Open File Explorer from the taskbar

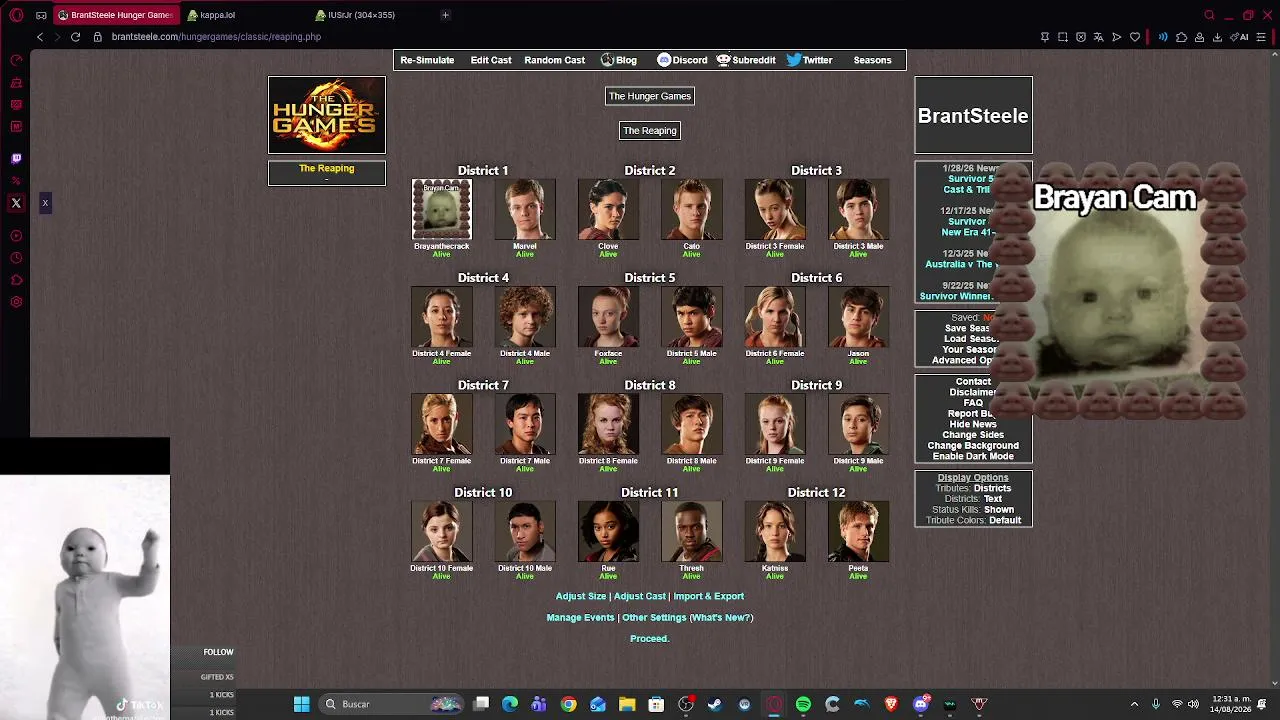click(627, 704)
